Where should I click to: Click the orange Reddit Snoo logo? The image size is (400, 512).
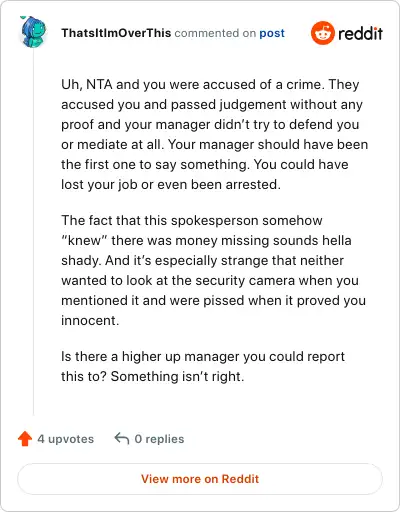click(x=322, y=33)
